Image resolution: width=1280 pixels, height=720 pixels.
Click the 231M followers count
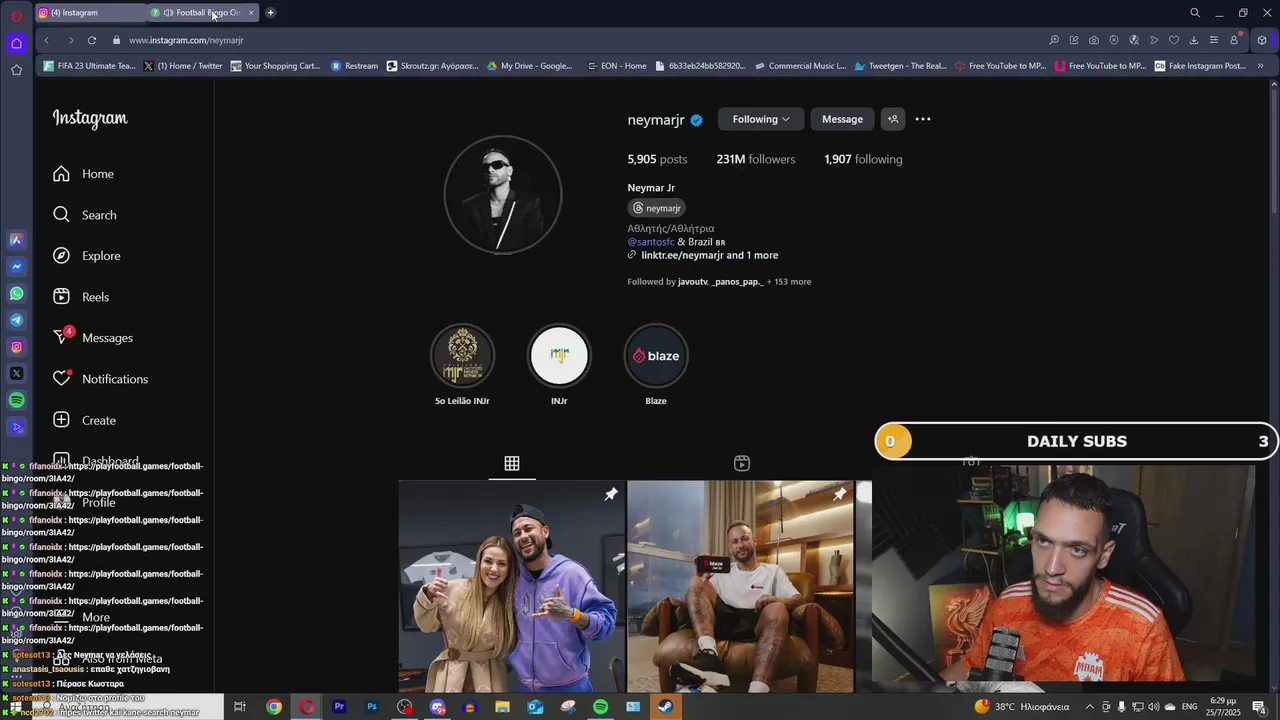tap(756, 159)
